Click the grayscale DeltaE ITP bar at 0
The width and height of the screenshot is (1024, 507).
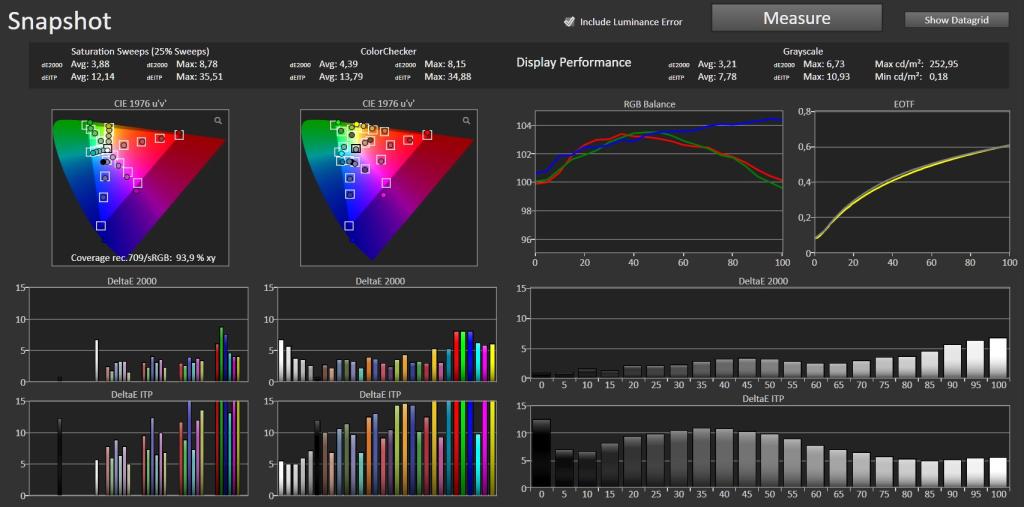click(x=541, y=453)
